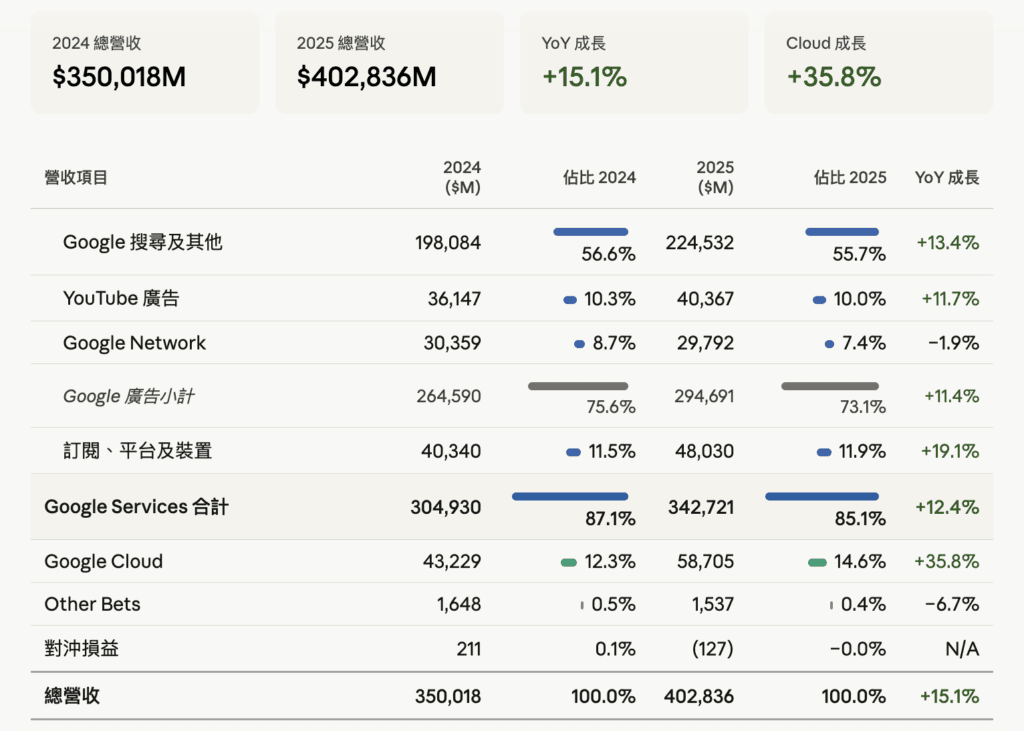Click the 402,836 total cell
This screenshot has width=1024, height=731.
699,696
